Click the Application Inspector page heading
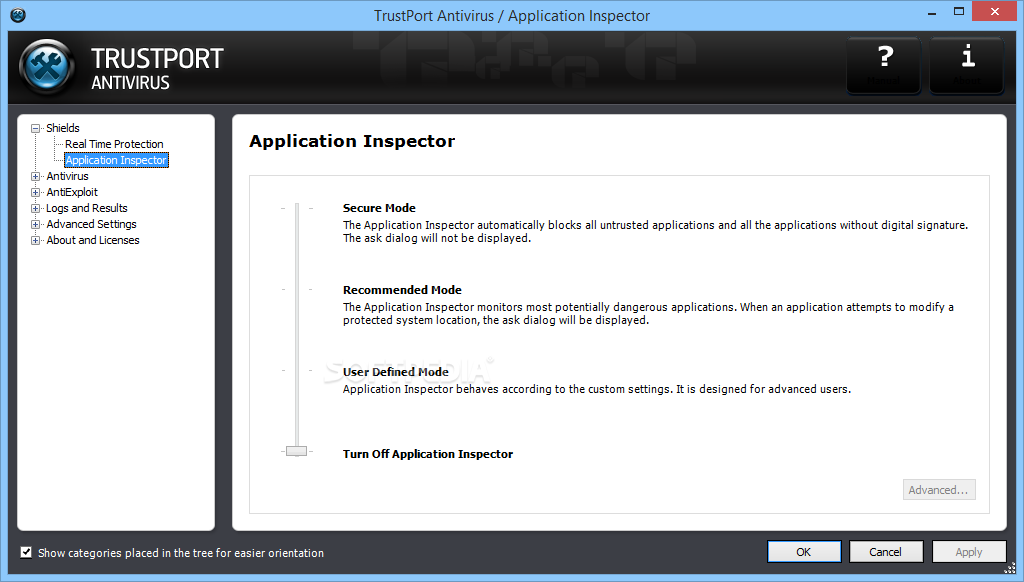The height and width of the screenshot is (582, 1024). click(x=352, y=141)
